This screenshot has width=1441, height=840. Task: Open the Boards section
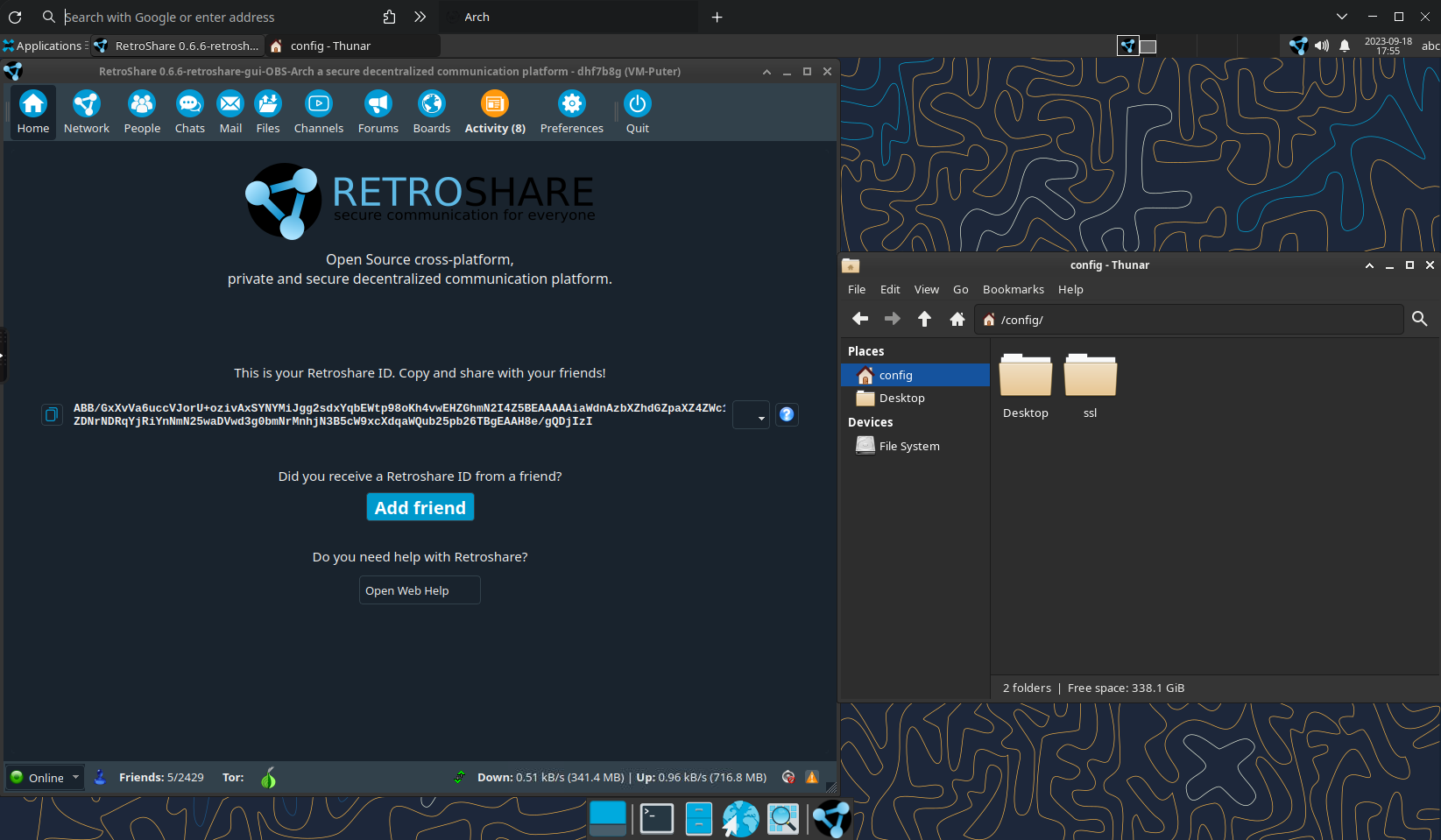pos(431,112)
